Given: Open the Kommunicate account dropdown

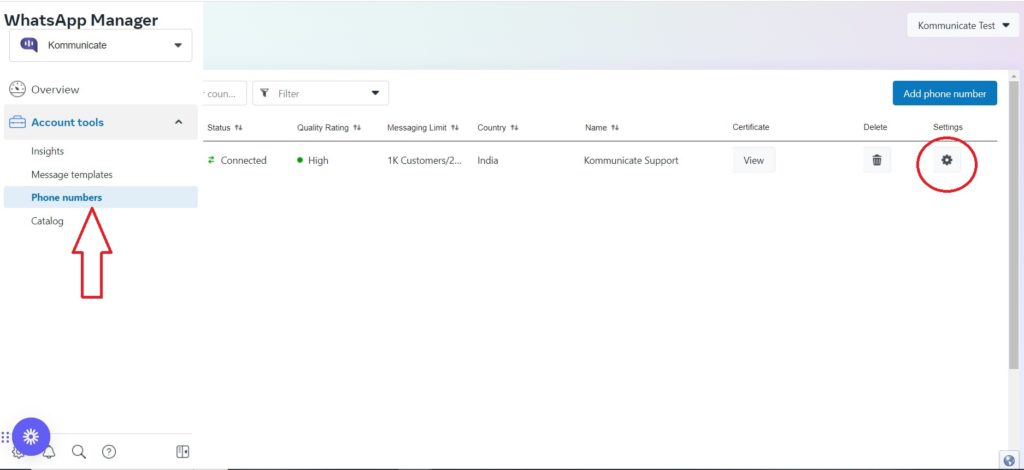Looking at the screenshot, I should [100, 45].
